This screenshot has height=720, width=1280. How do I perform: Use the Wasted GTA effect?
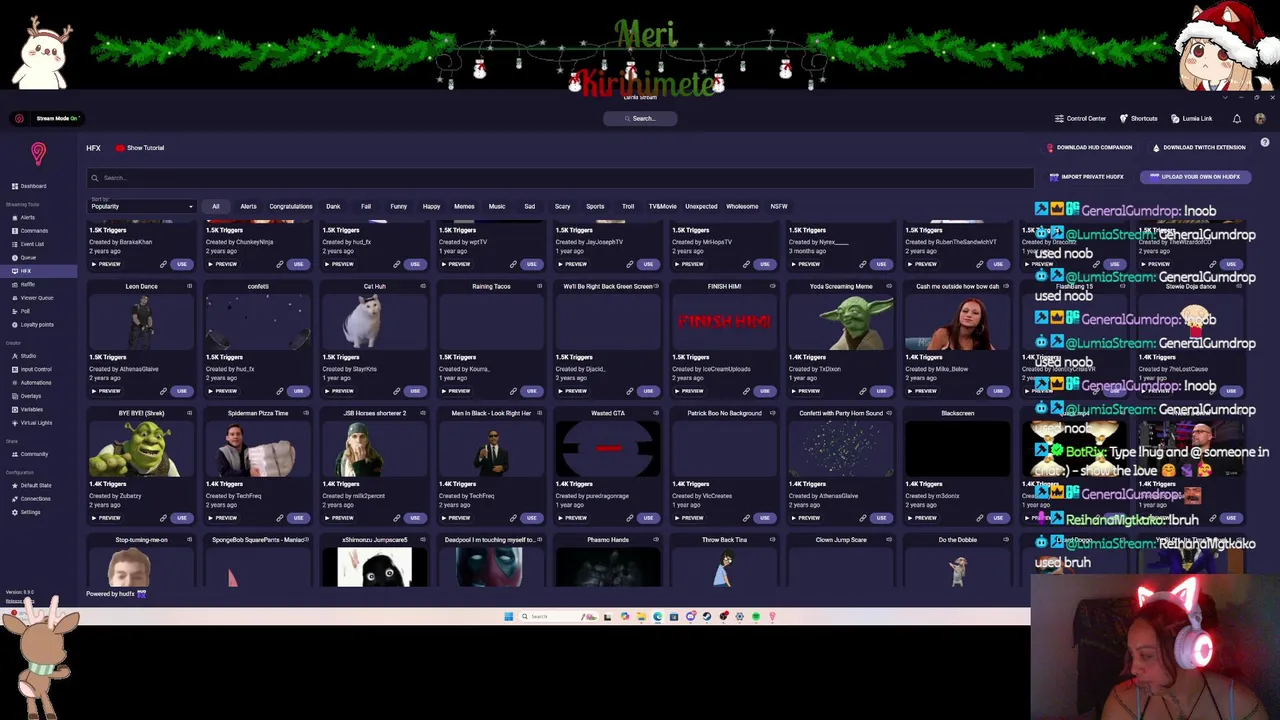648,518
